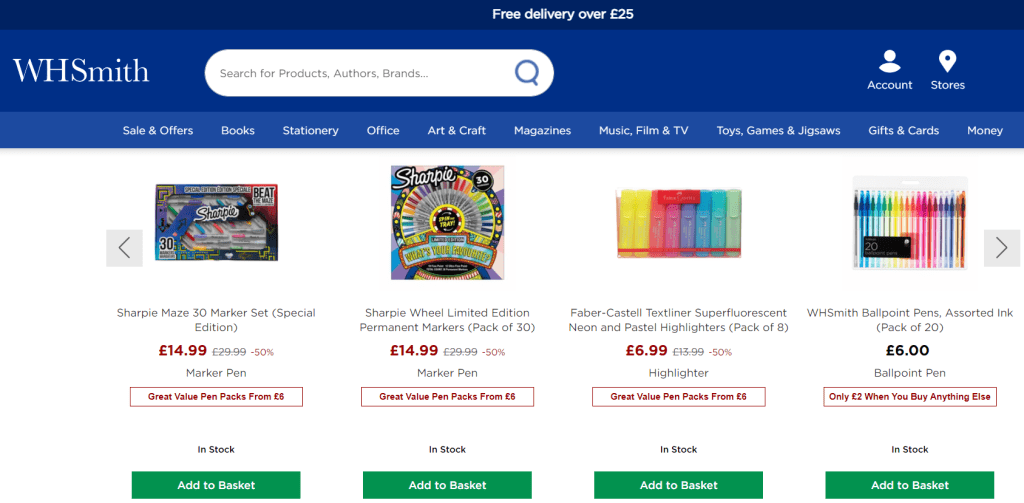
Task: Show previous products with left carousel arrow
Action: (x=124, y=248)
